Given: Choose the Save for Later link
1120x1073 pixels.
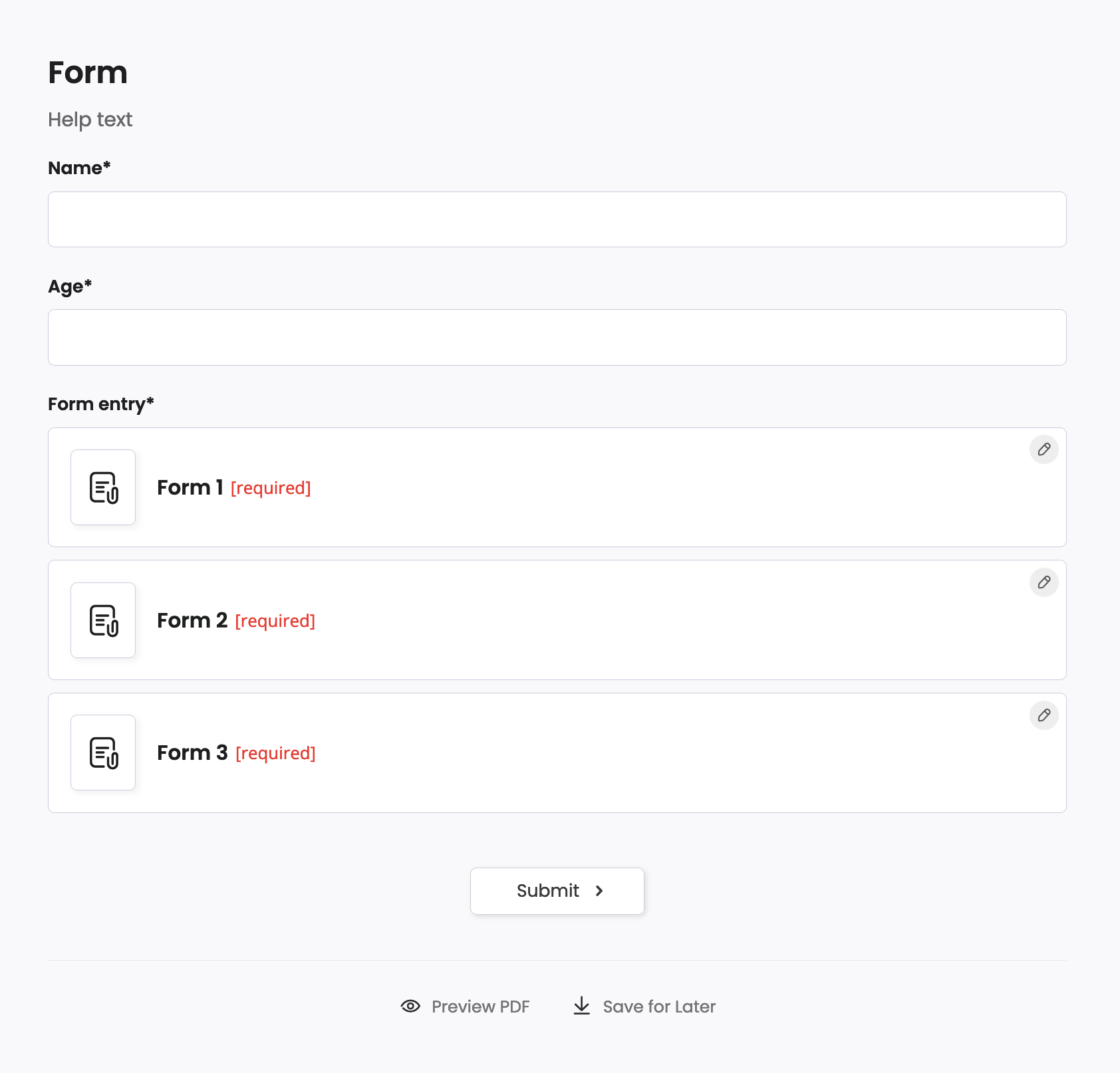Looking at the screenshot, I should (x=658, y=1007).
